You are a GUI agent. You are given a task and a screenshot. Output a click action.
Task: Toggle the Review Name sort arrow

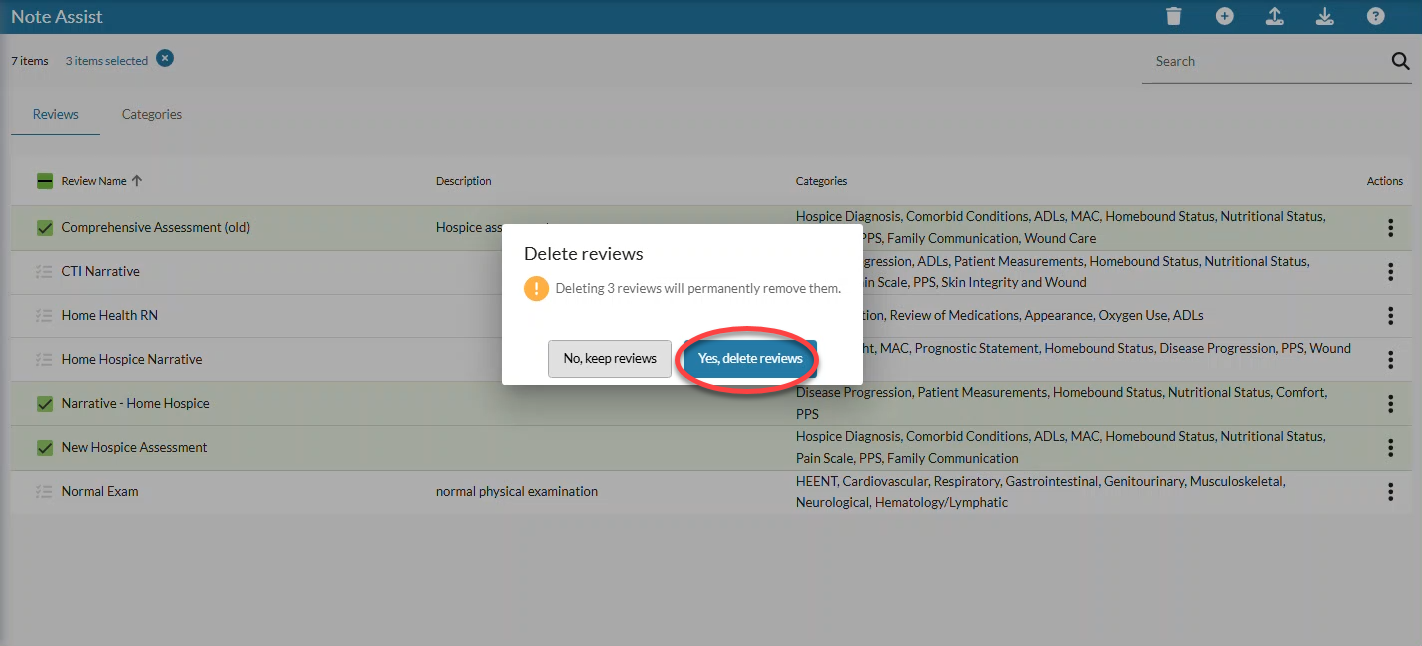click(x=138, y=181)
